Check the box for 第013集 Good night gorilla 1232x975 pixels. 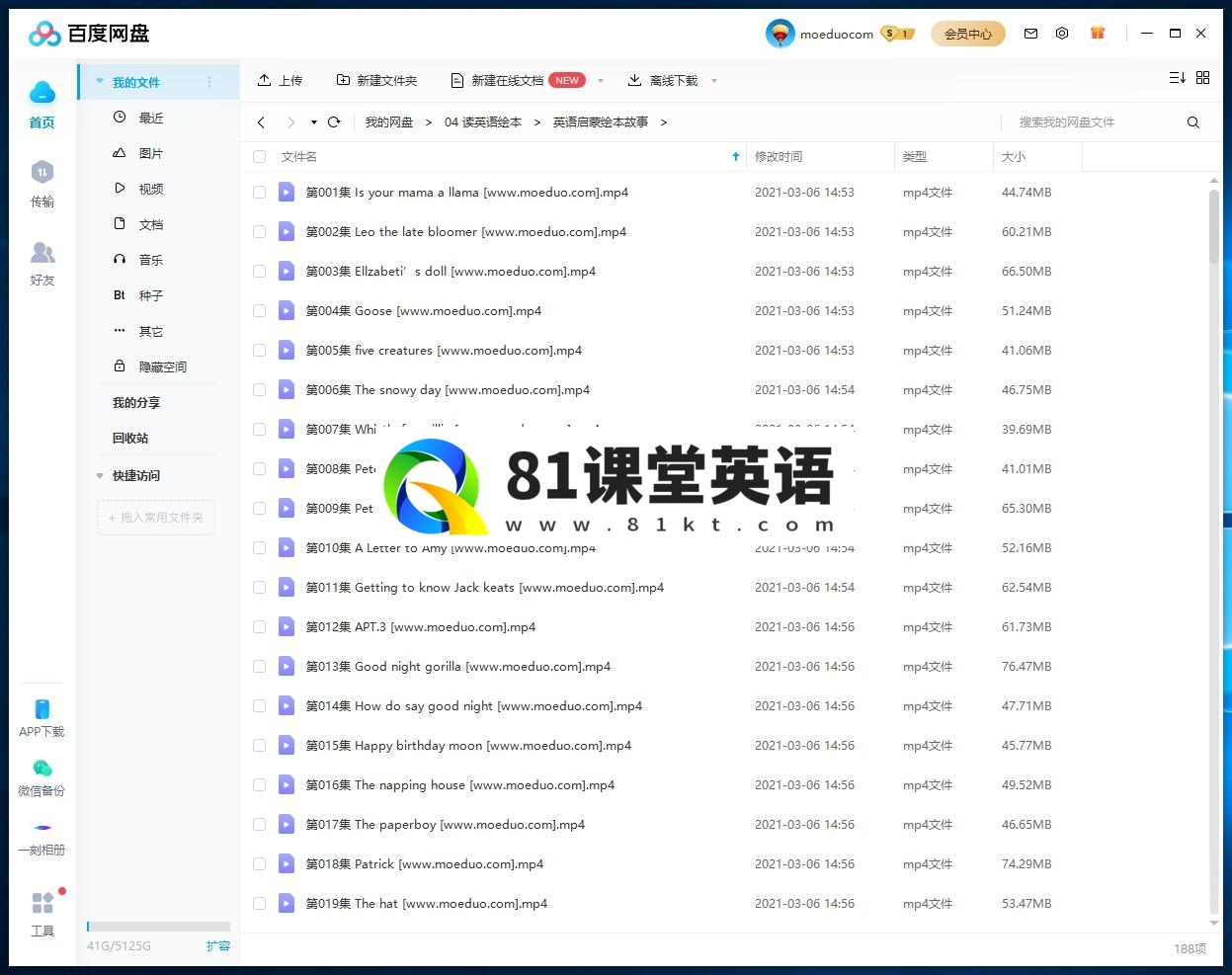click(260, 666)
